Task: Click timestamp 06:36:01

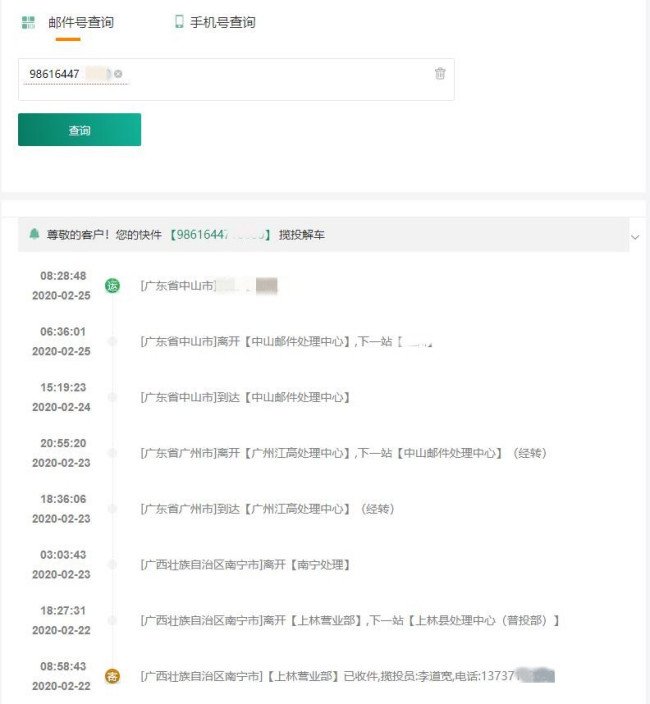Action: click(x=63, y=332)
